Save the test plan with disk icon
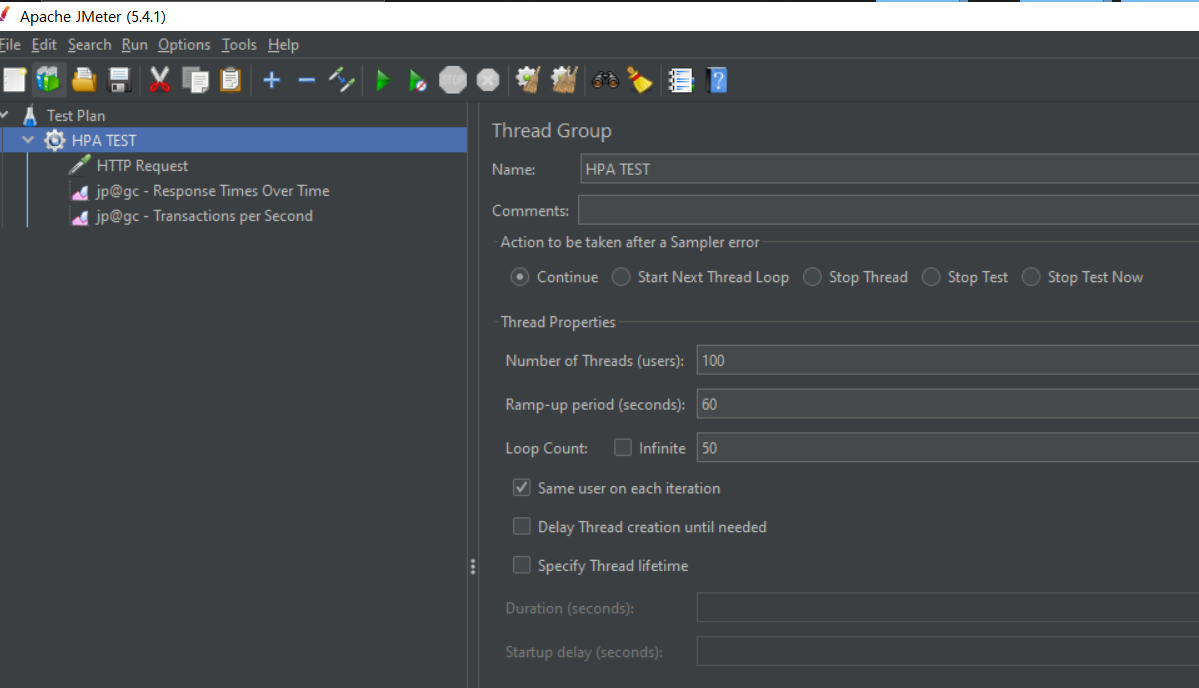 pyautogui.click(x=119, y=80)
